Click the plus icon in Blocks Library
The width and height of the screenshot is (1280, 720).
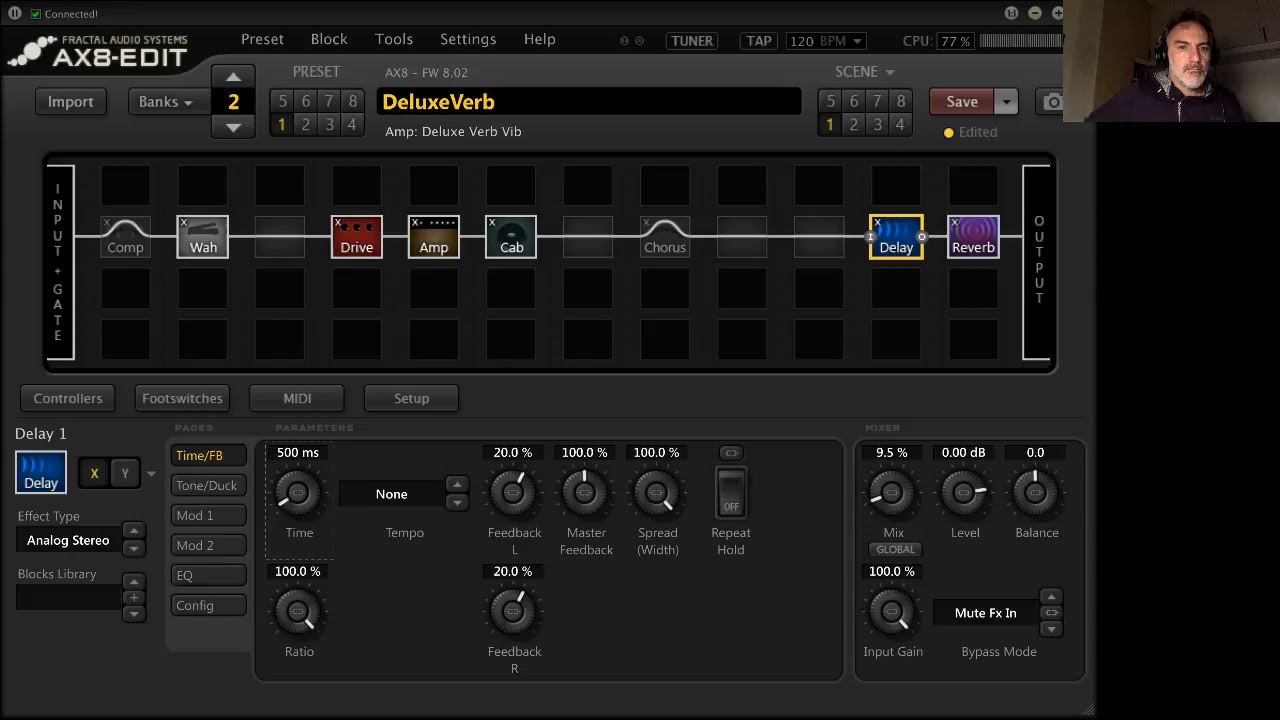pos(134,597)
